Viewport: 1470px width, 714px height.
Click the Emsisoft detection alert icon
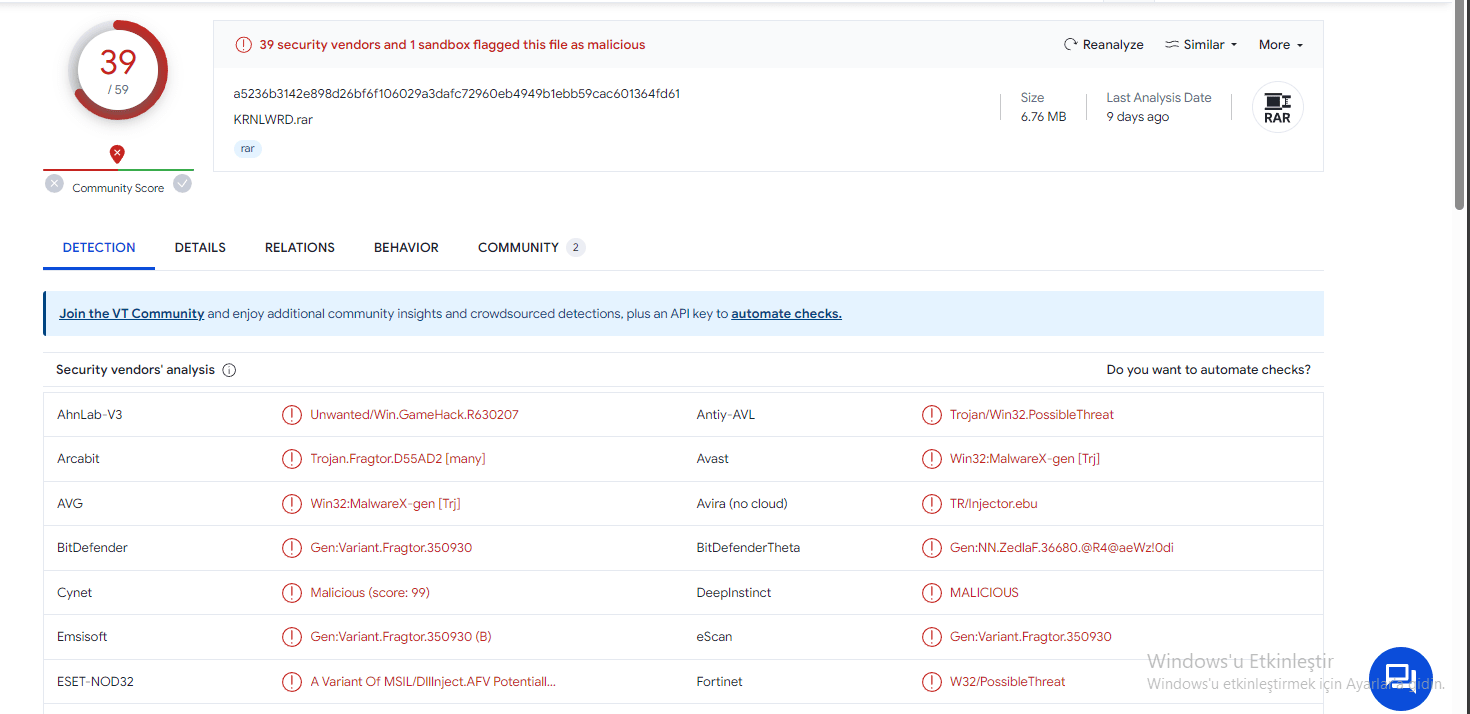tap(291, 637)
